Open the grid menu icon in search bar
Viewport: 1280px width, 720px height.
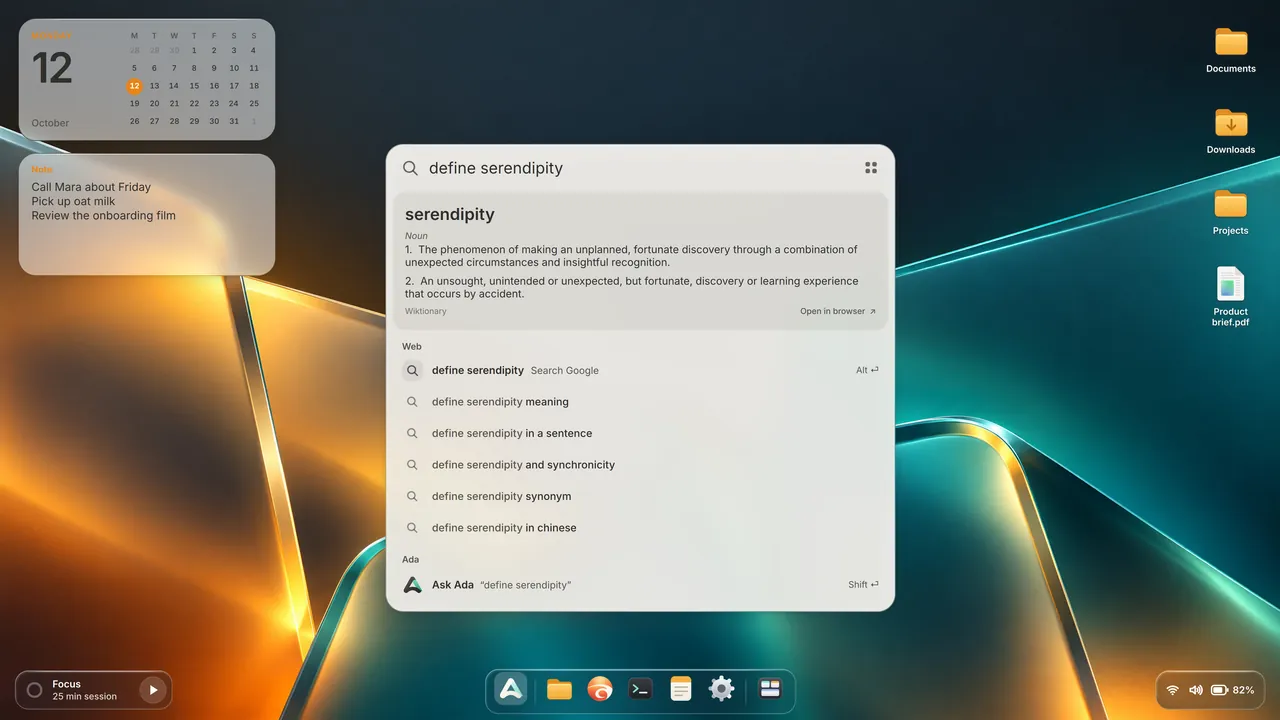[x=871, y=168]
